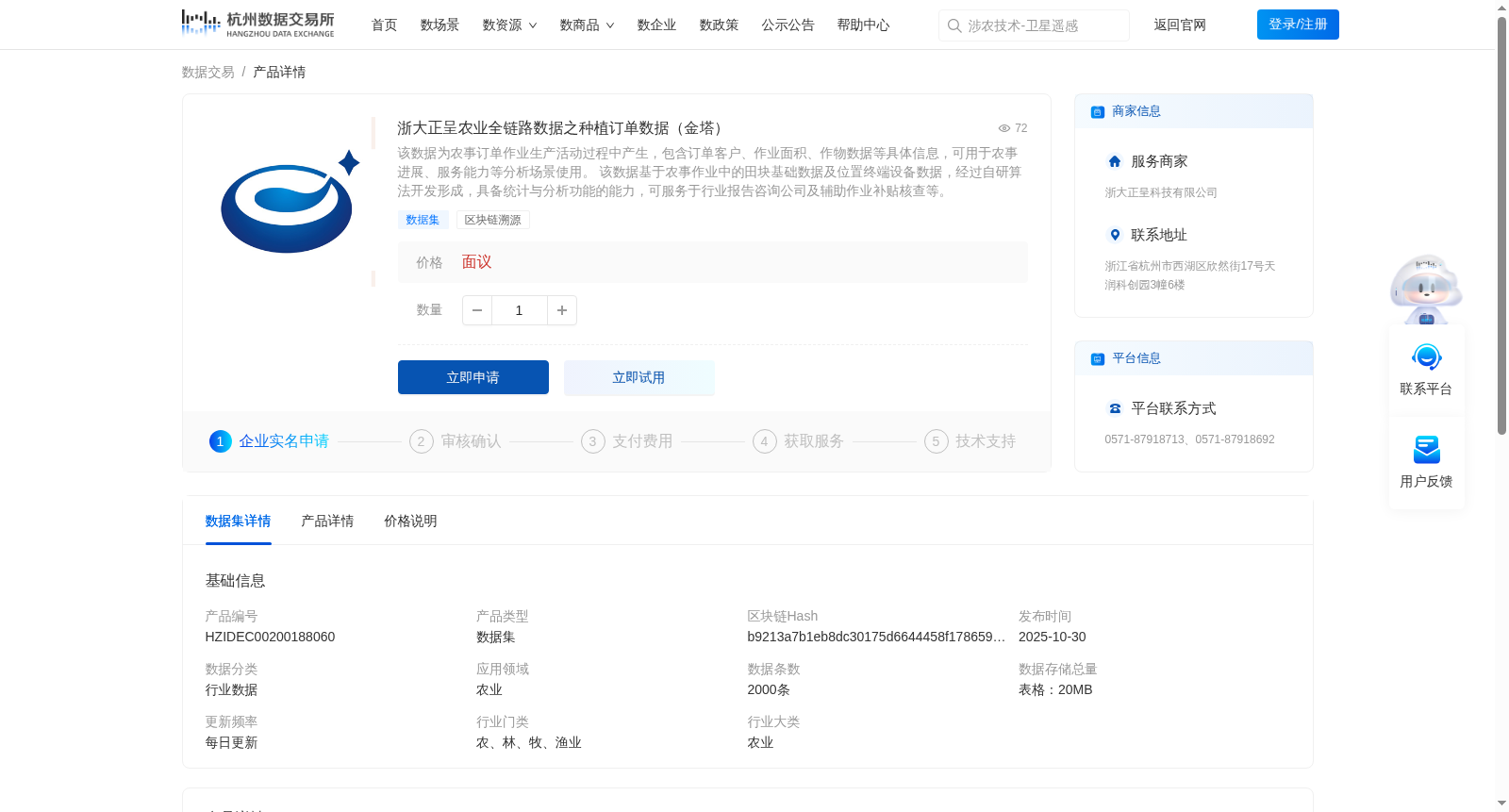Click the 数据集 tag

click(423, 220)
